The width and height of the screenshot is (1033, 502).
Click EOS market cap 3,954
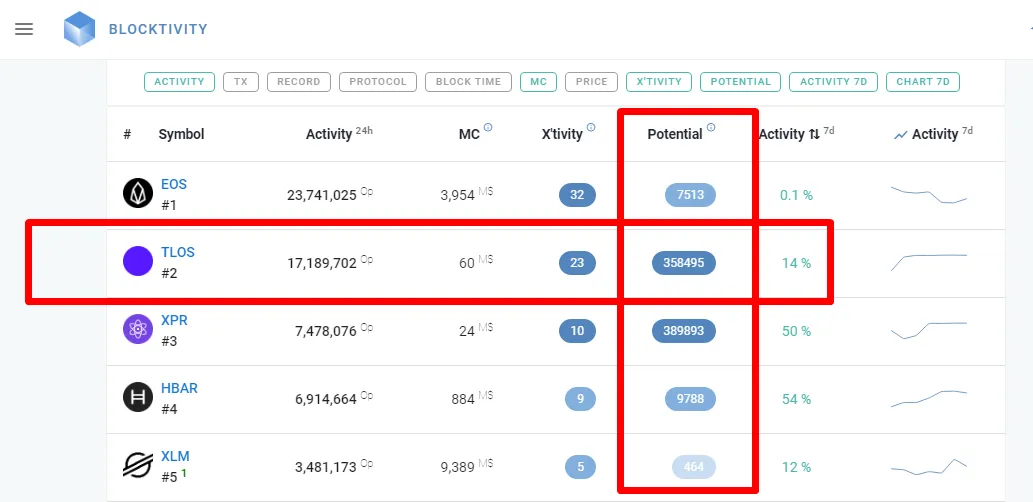[x=458, y=195]
